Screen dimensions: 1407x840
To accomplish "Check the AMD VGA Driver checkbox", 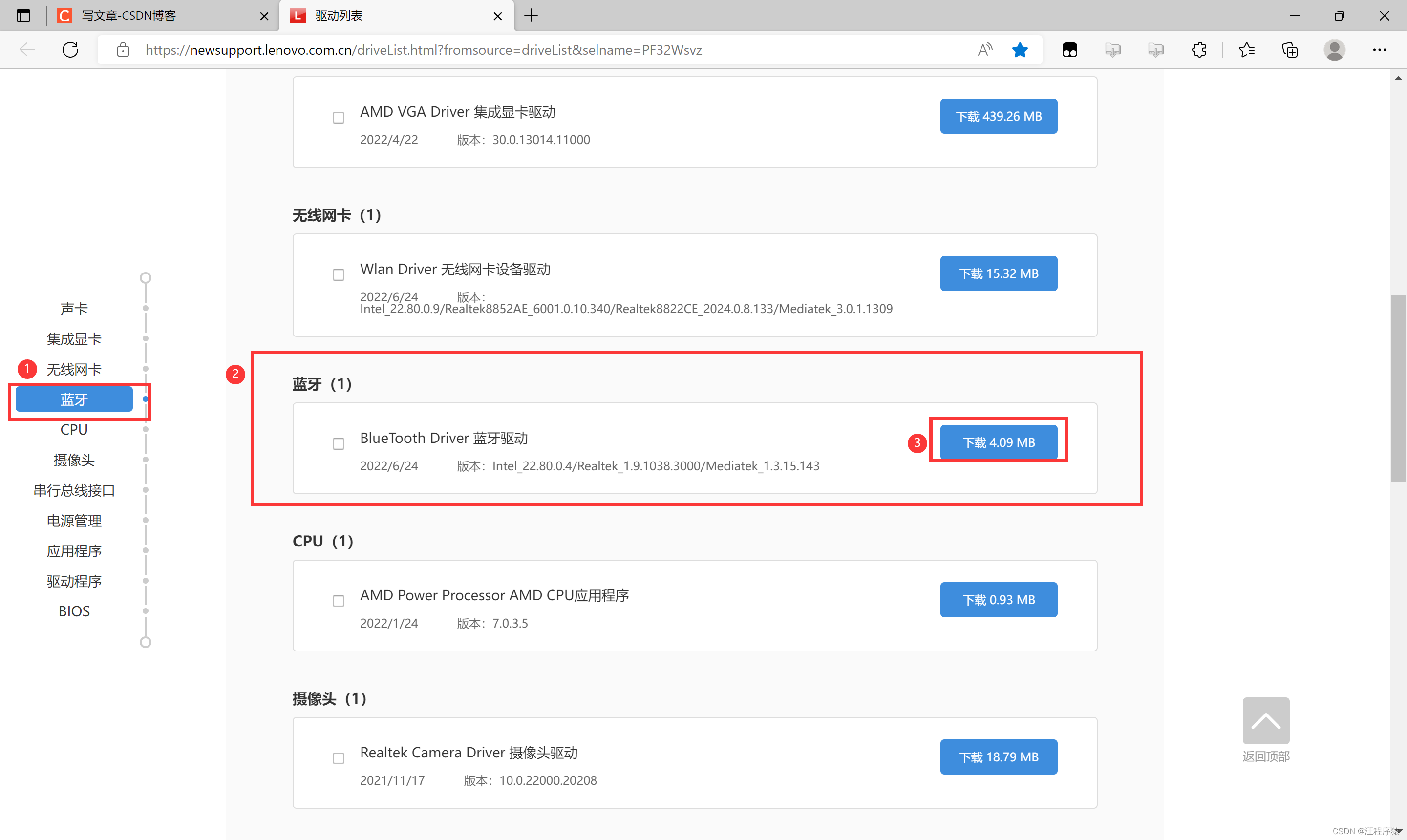I will [x=339, y=118].
